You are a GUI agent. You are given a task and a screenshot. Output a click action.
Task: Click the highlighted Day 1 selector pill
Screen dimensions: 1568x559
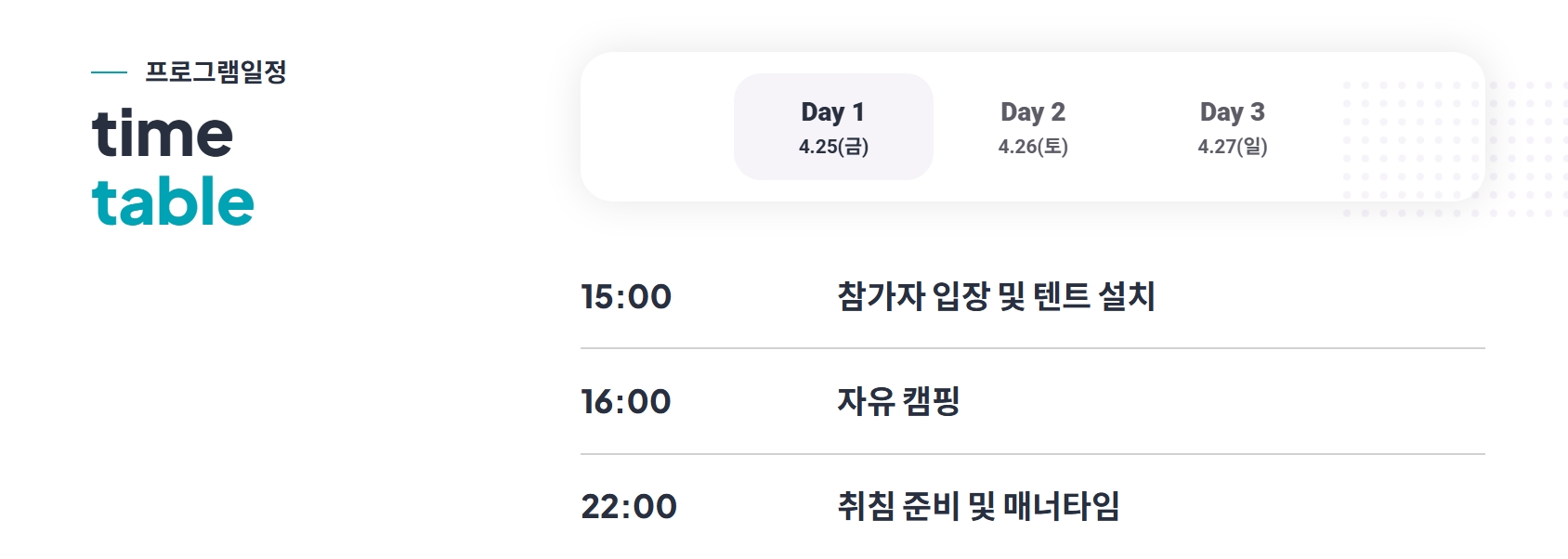coord(831,126)
